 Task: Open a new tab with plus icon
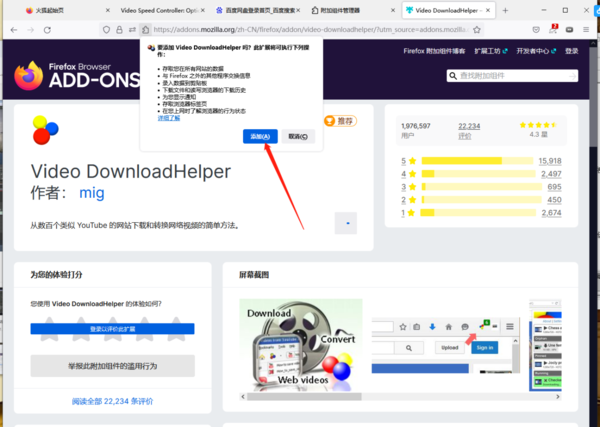click(505, 11)
